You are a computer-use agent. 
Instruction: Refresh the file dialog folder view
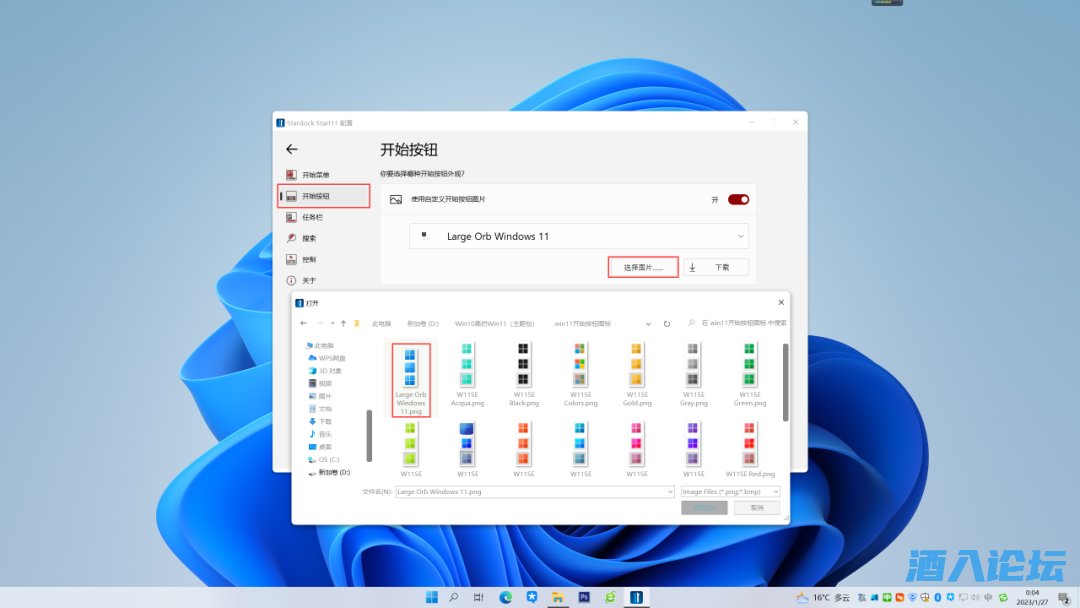tap(667, 324)
